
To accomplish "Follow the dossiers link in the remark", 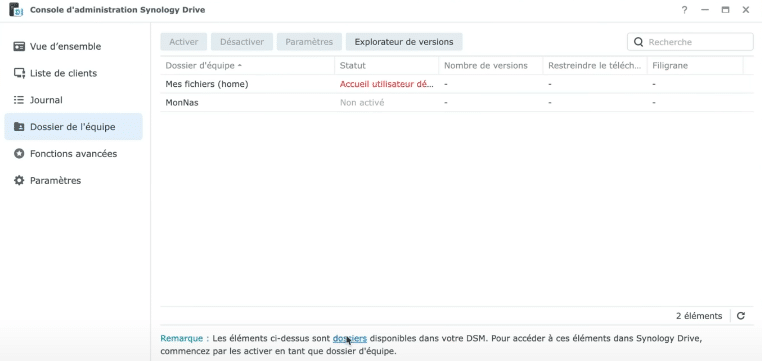I will pyautogui.click(x=350, y=338).
